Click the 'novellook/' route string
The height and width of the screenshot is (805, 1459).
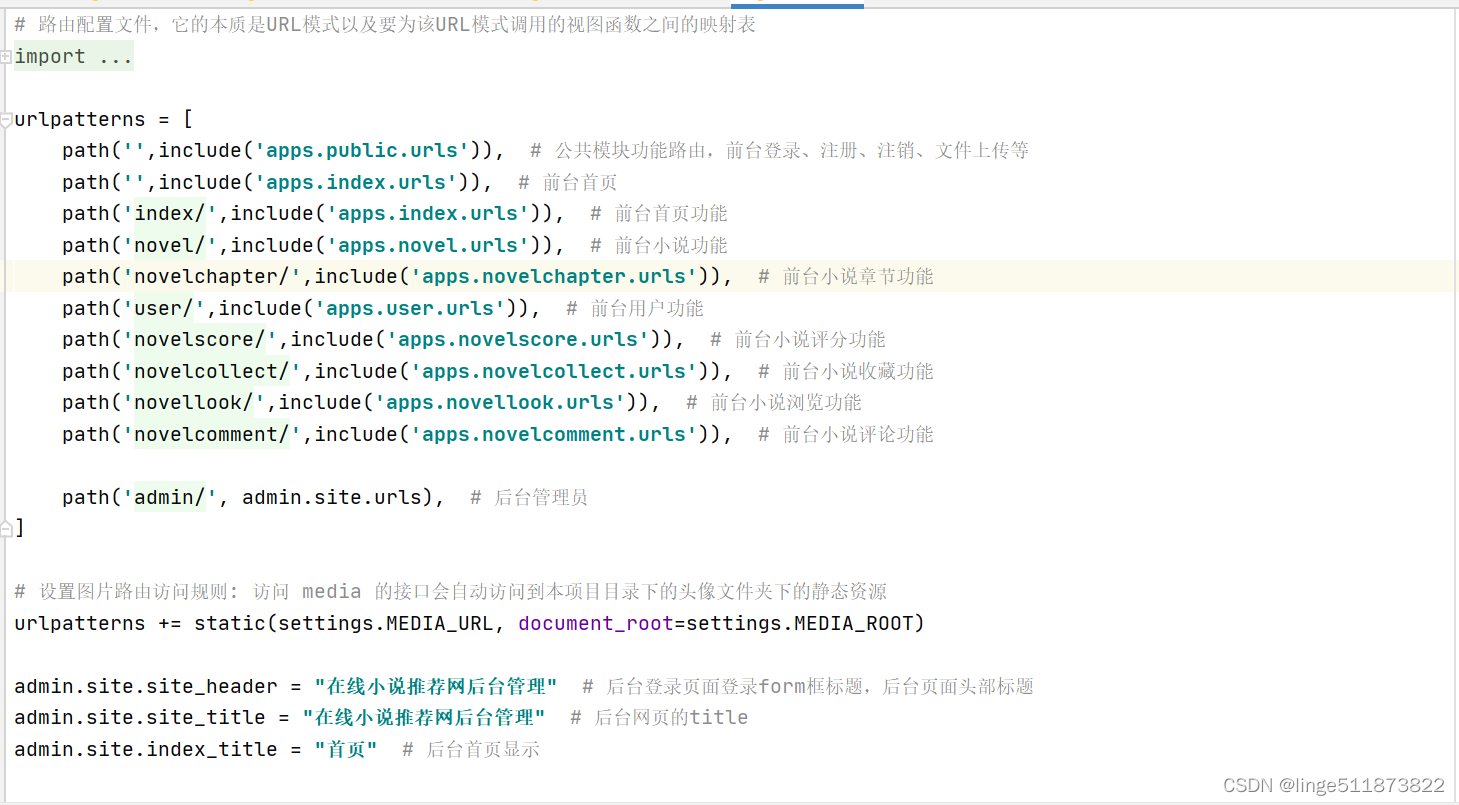pyautogui.click(x=194, y=403)
